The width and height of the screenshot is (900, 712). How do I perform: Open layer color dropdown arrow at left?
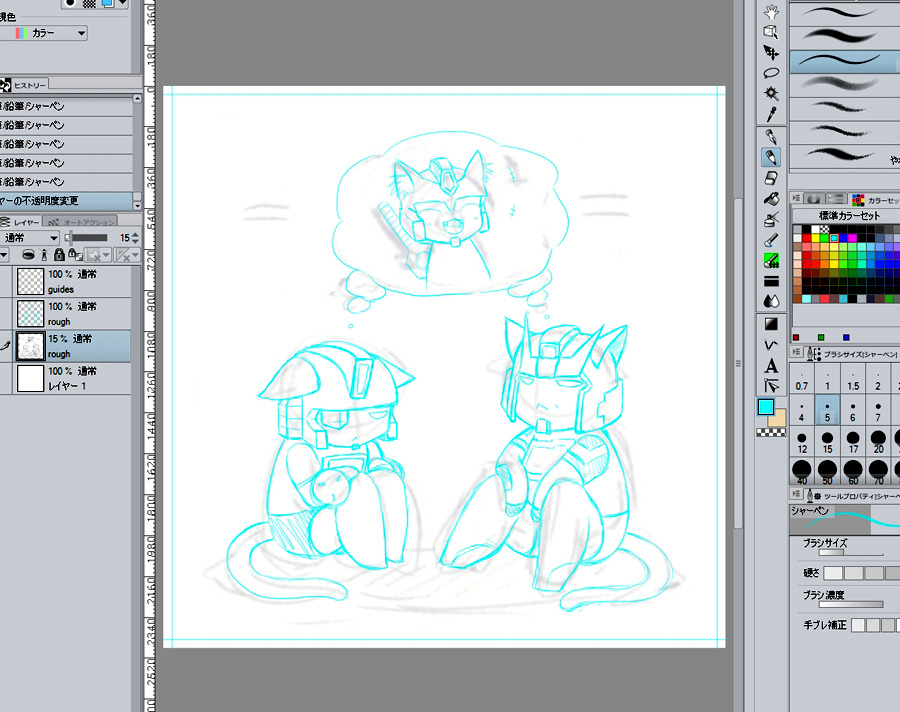[x=4, y=254]
